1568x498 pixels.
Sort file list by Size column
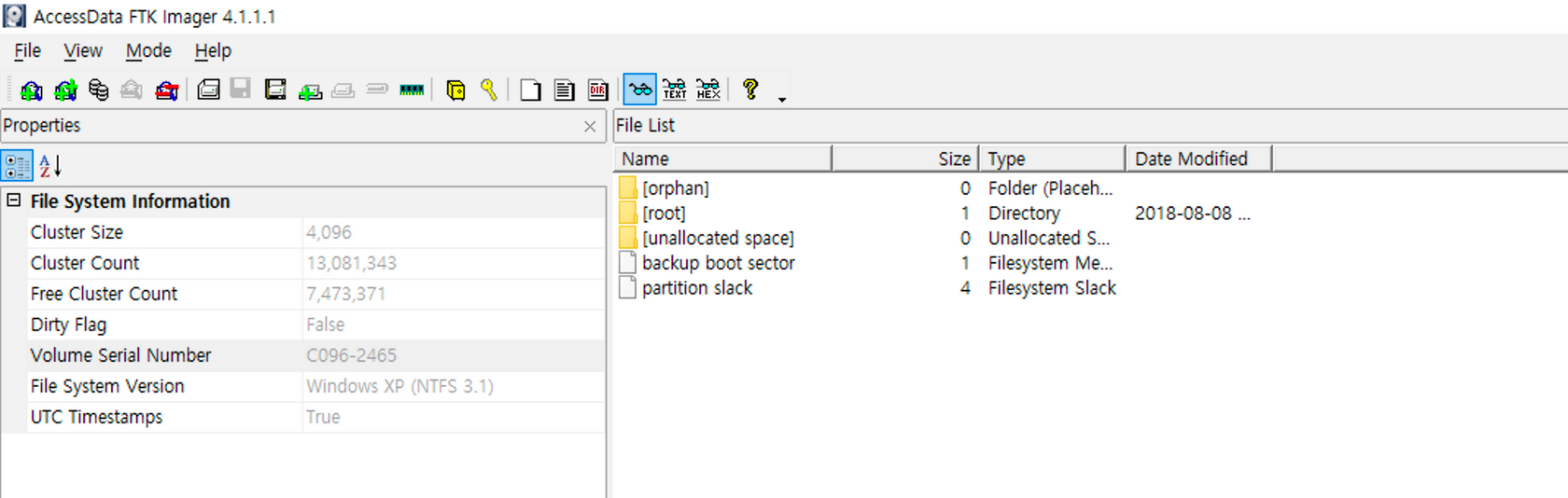pyautogui.click(x=905, y=159)
